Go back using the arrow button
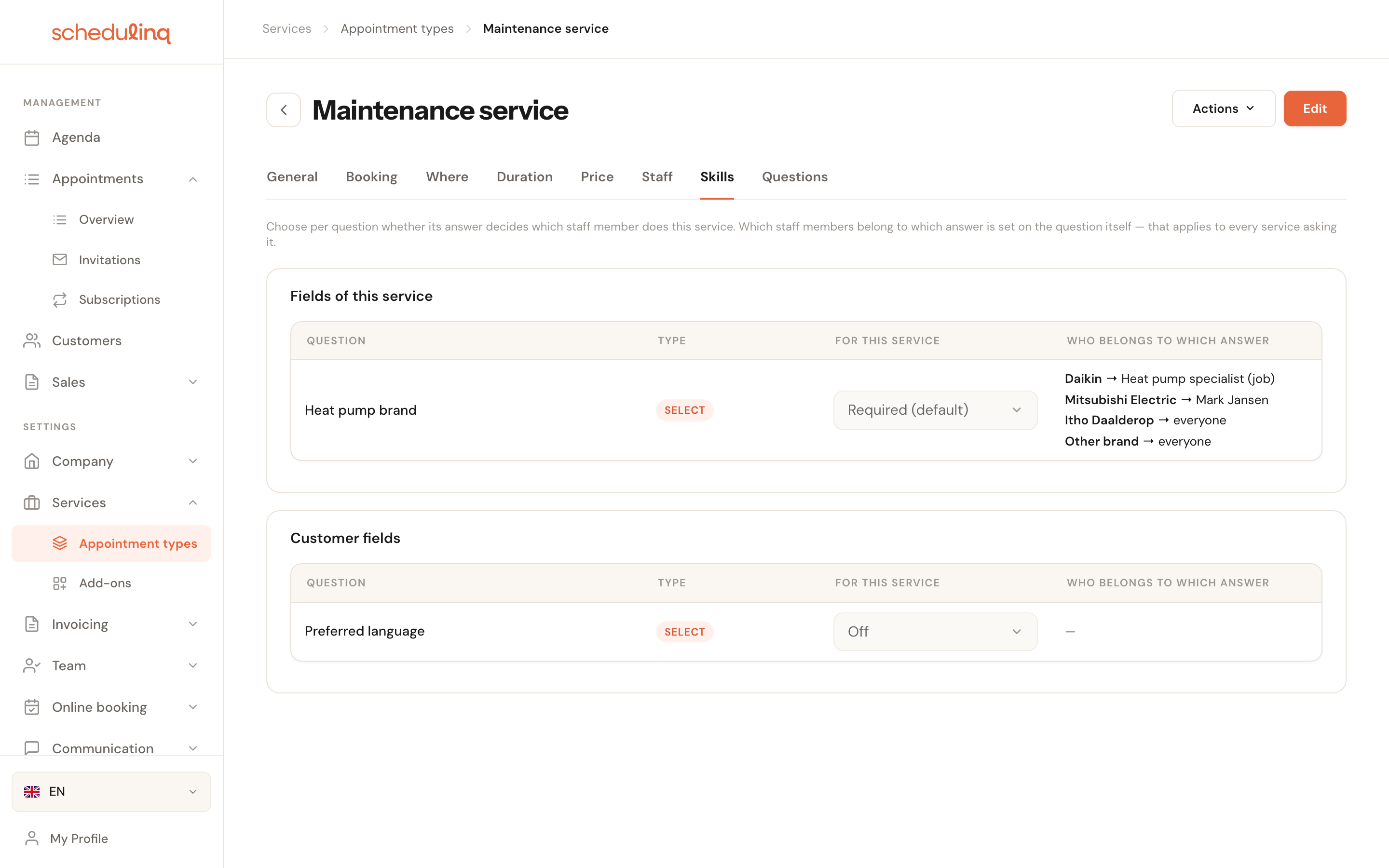The width and height of the screenshot is (1389, 868). coord(284,109)
